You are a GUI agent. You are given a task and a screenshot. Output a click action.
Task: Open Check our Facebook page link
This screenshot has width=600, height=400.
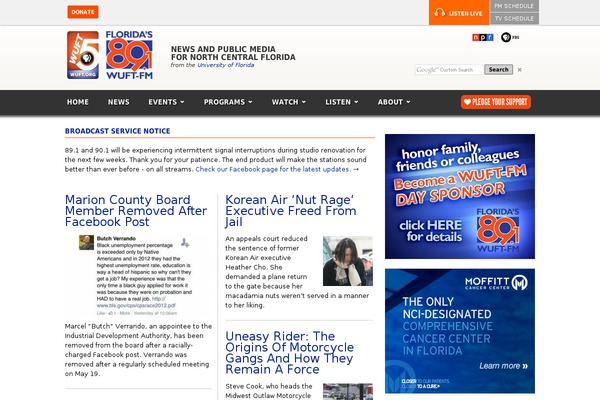click(277, 169)
